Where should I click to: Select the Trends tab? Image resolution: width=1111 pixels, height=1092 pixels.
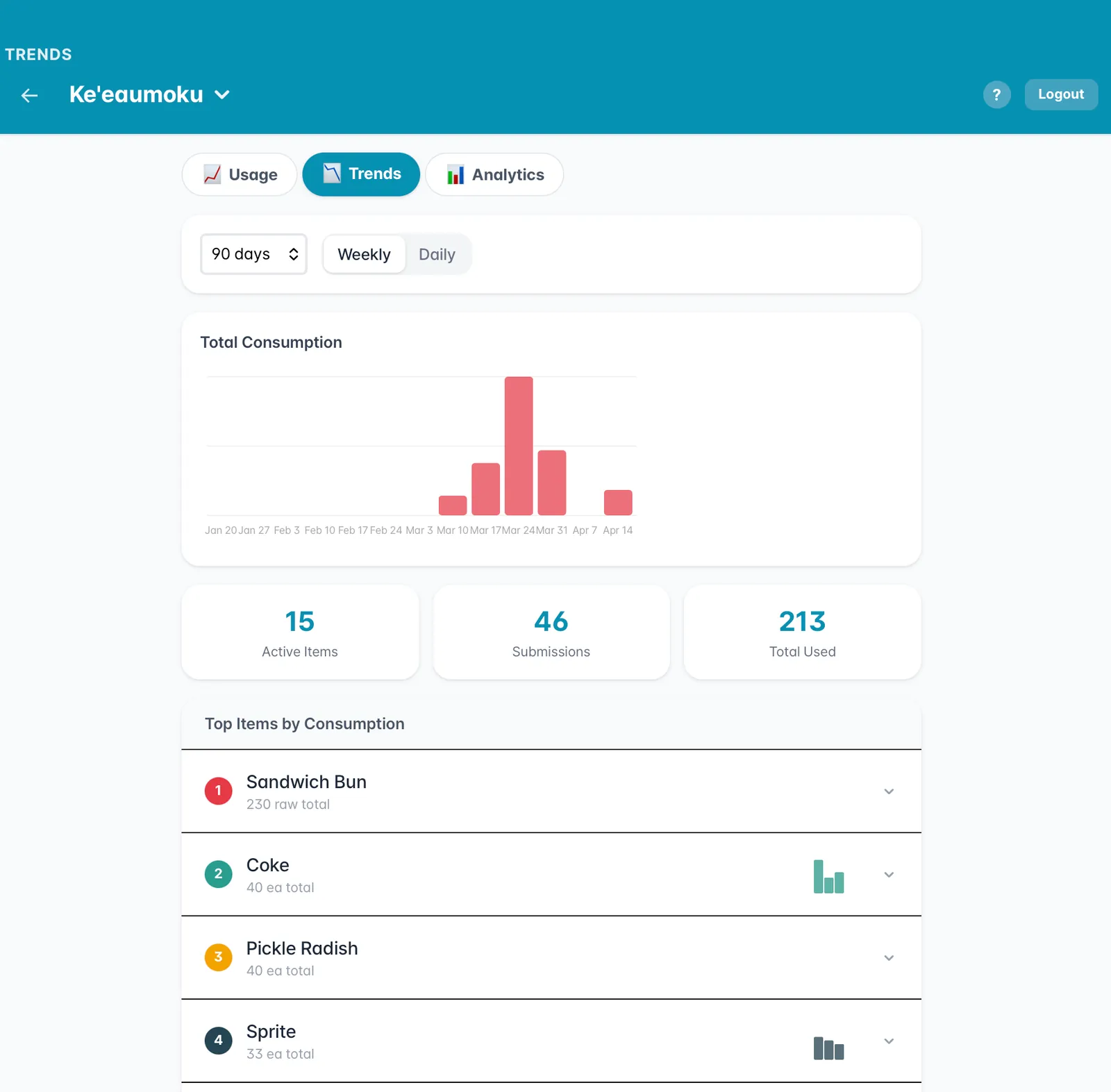coord(361,174)
